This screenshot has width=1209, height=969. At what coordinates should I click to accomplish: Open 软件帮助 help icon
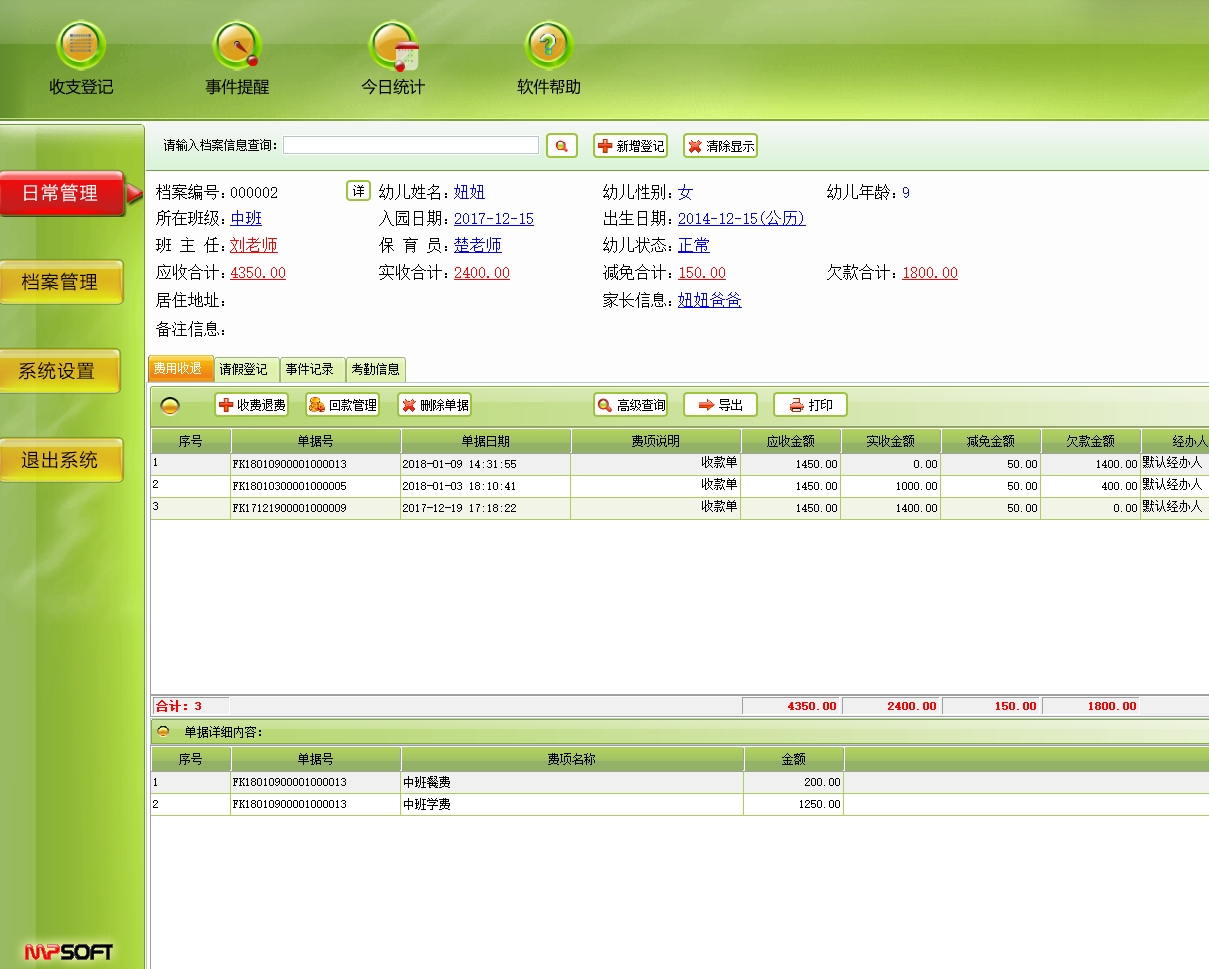pos(548,47)
